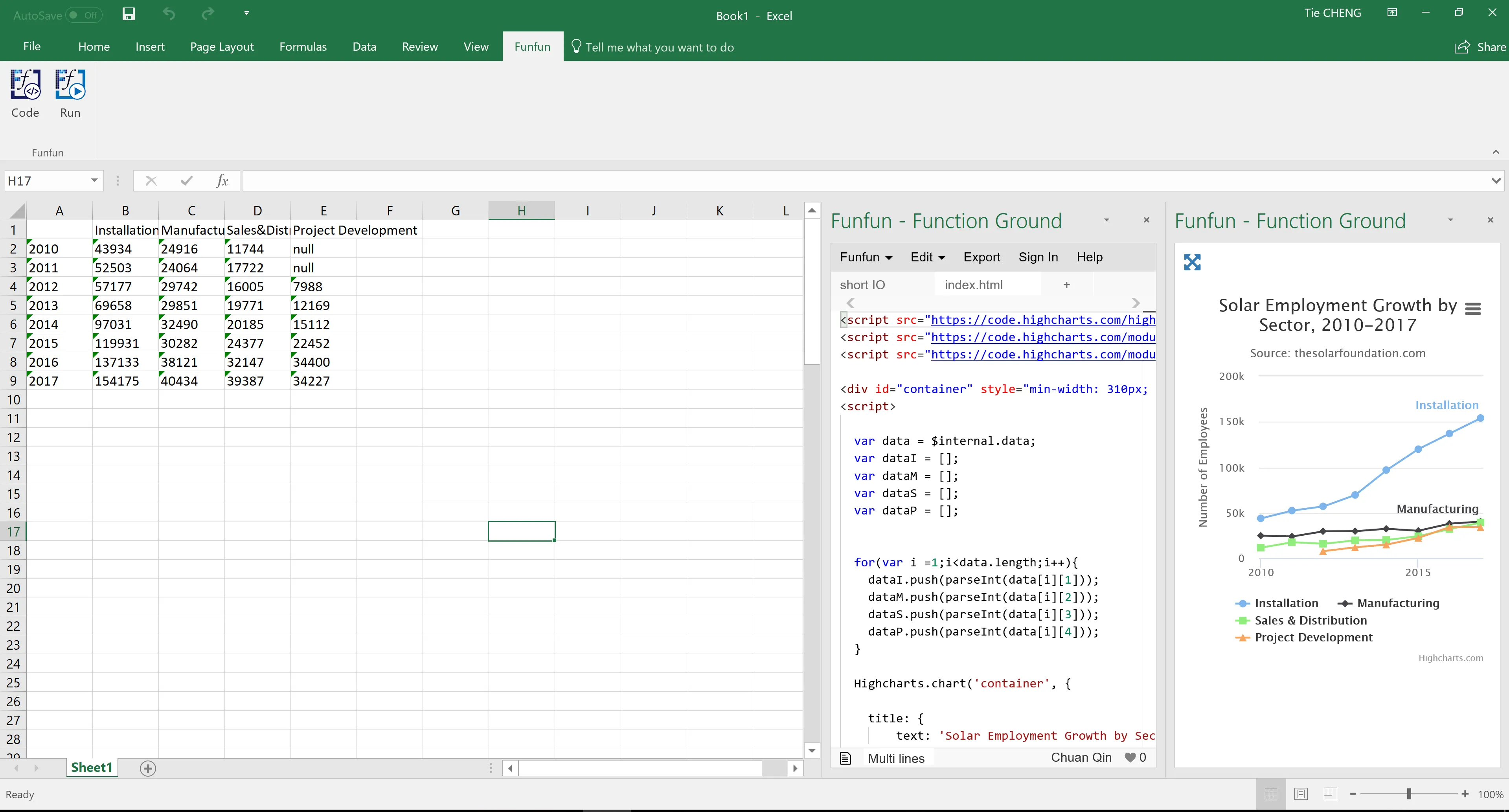Click the chart expand fullscreen icon

pyautogui.click(x=1191, y=262)
